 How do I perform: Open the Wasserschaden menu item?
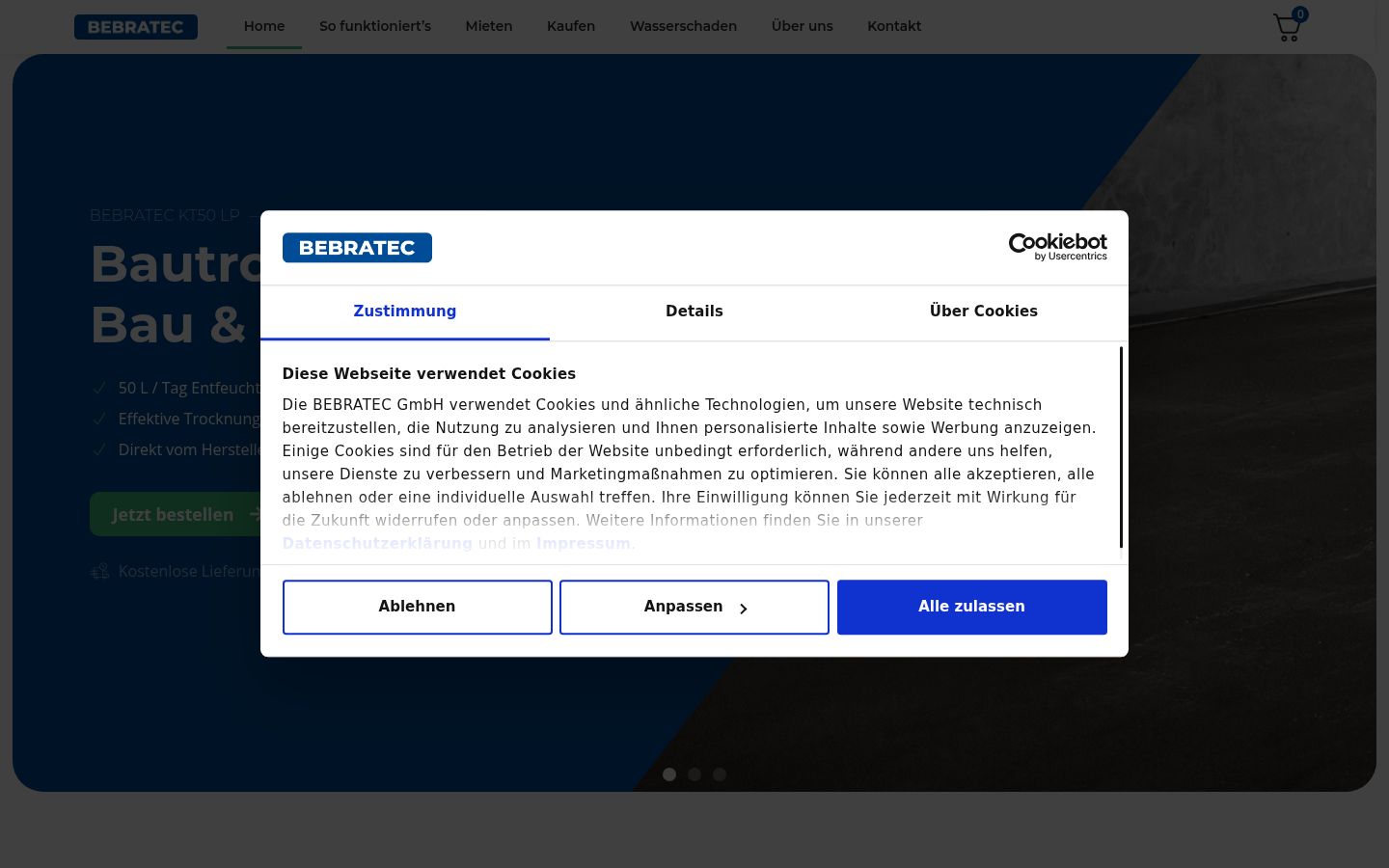tap(683, 26)
